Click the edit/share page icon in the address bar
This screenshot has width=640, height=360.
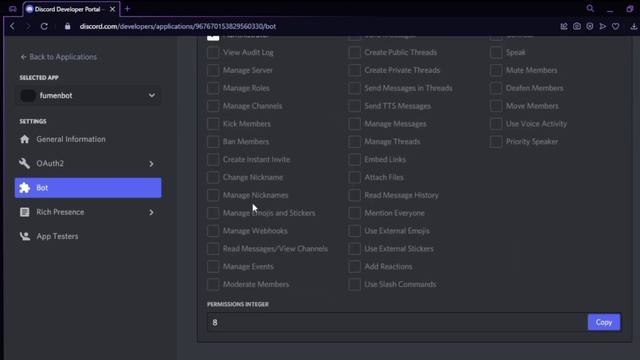564,26
